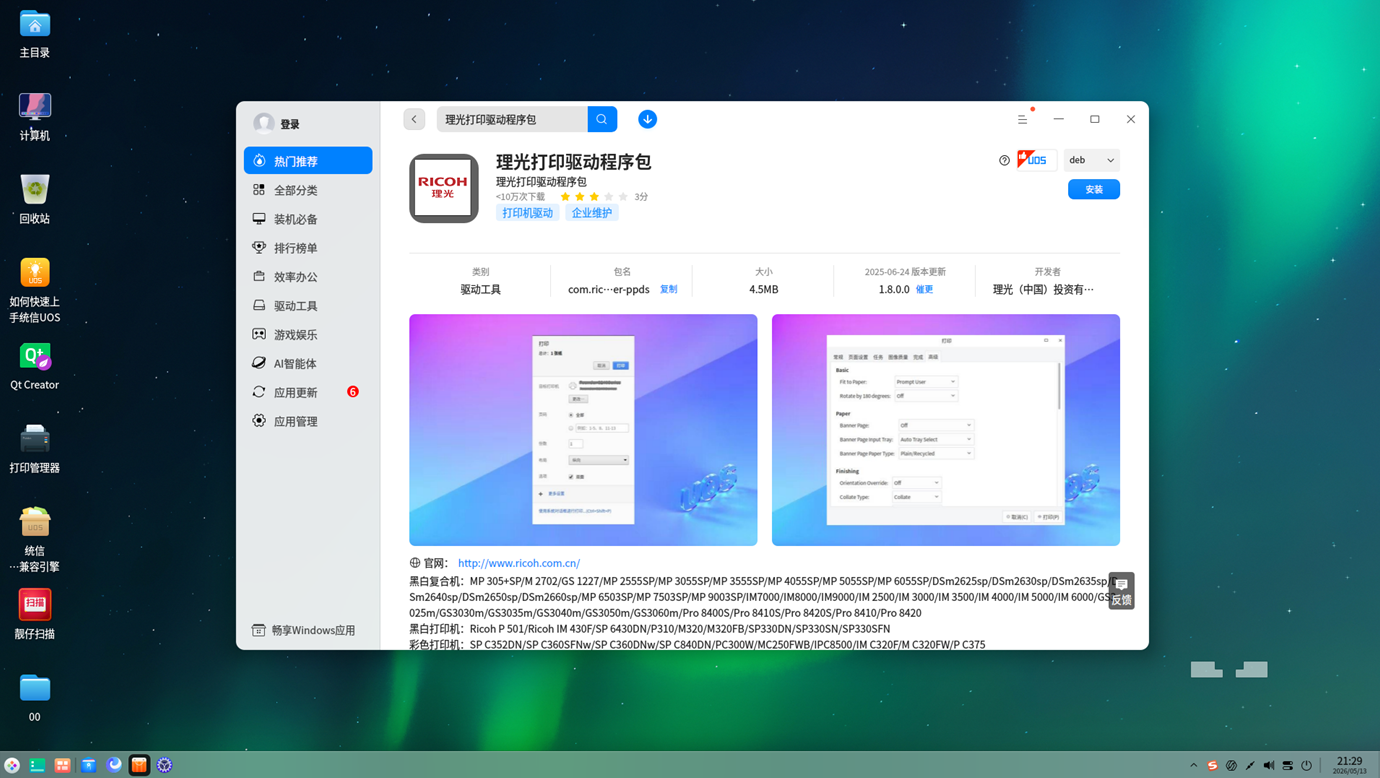Open 计算机 desktop icon
Viewport: 1380px width, 778px height.
tap(35, 116)
